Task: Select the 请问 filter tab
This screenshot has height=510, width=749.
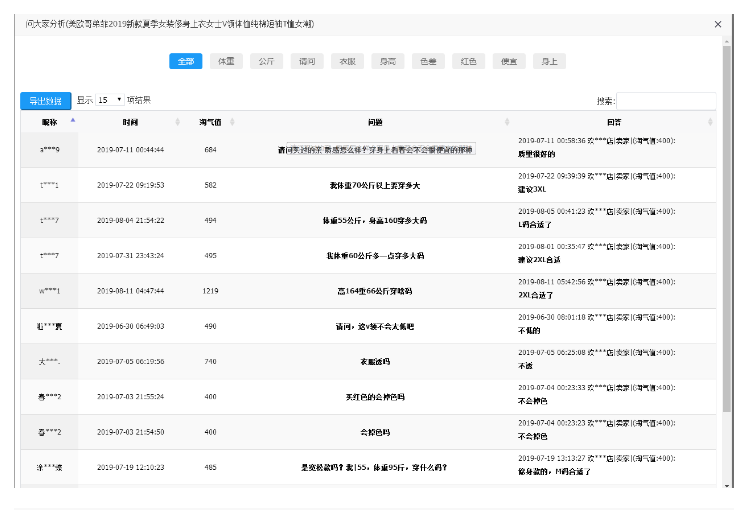Action: pos(307,61)
